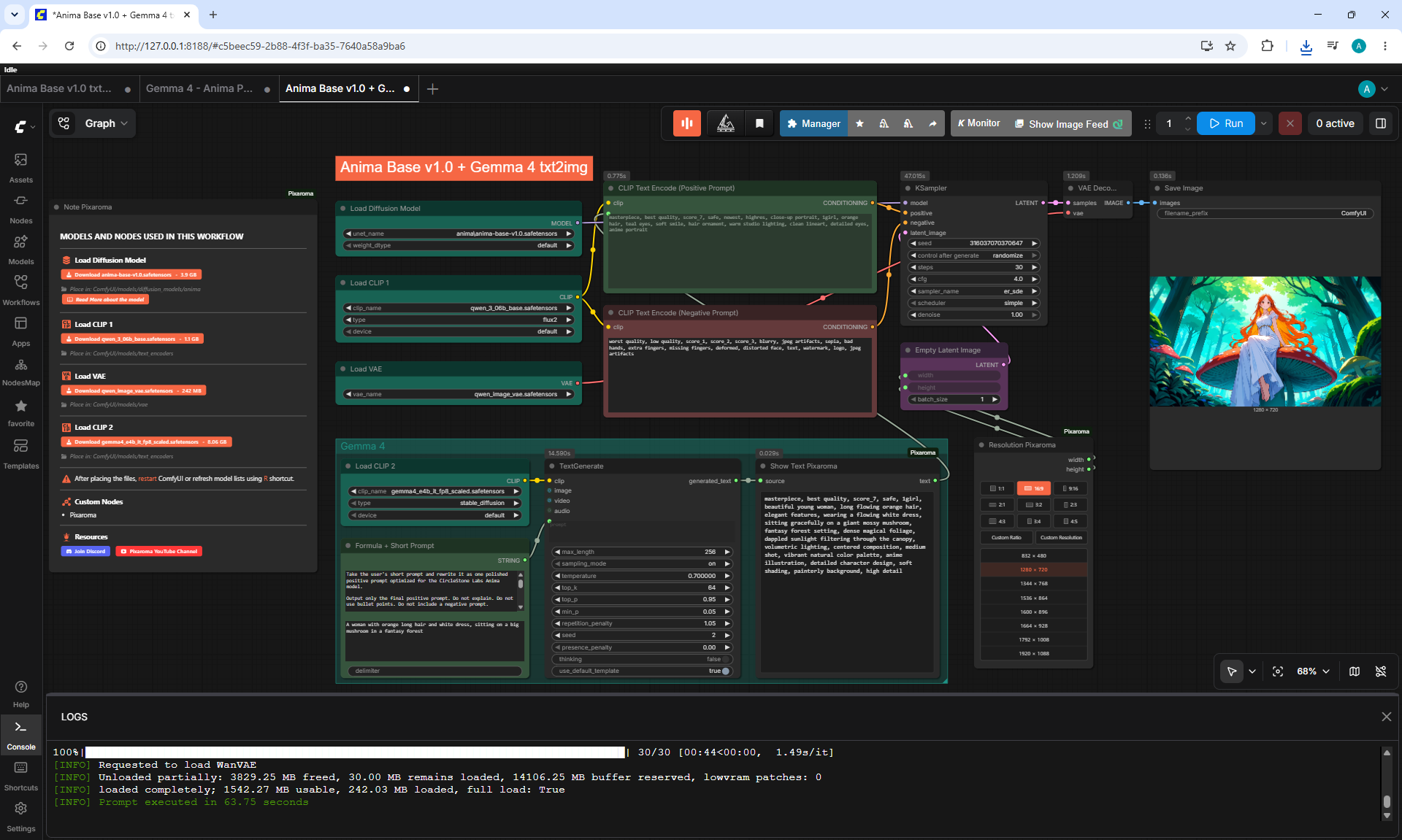Open the Nodes library panel

pos(20,209)
